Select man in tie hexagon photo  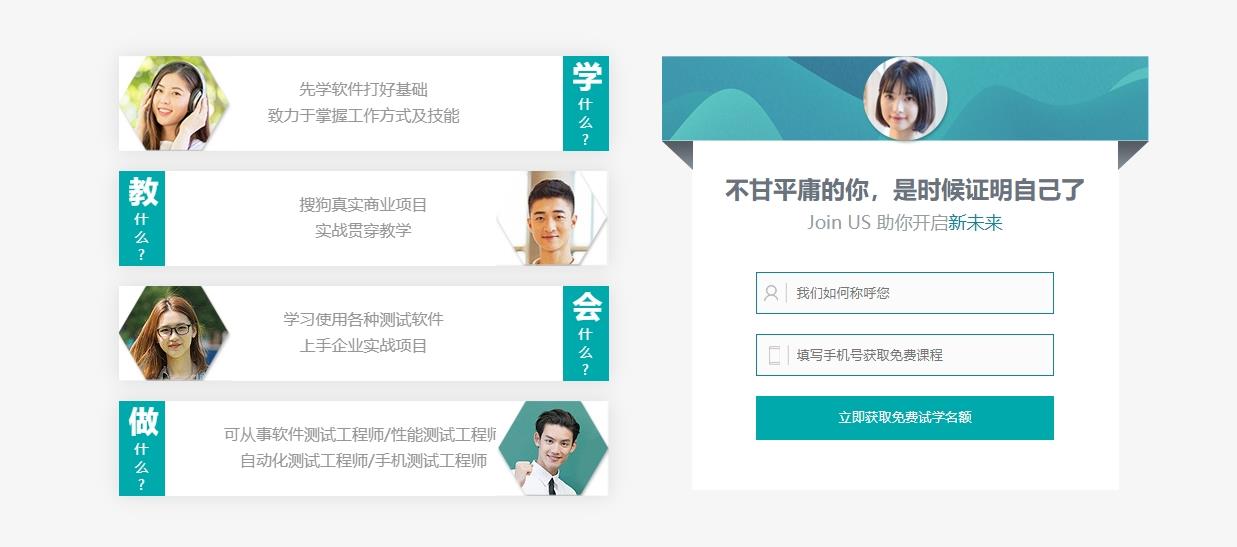click(553, 448)
